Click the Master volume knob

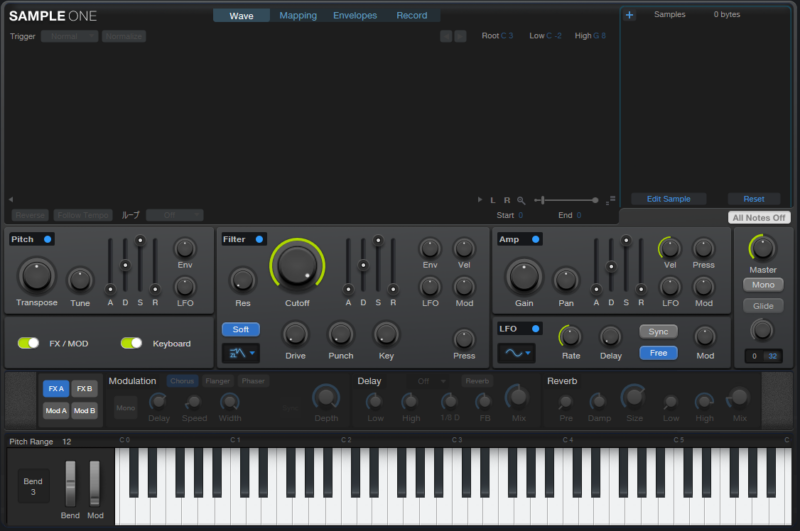point(762,247)
